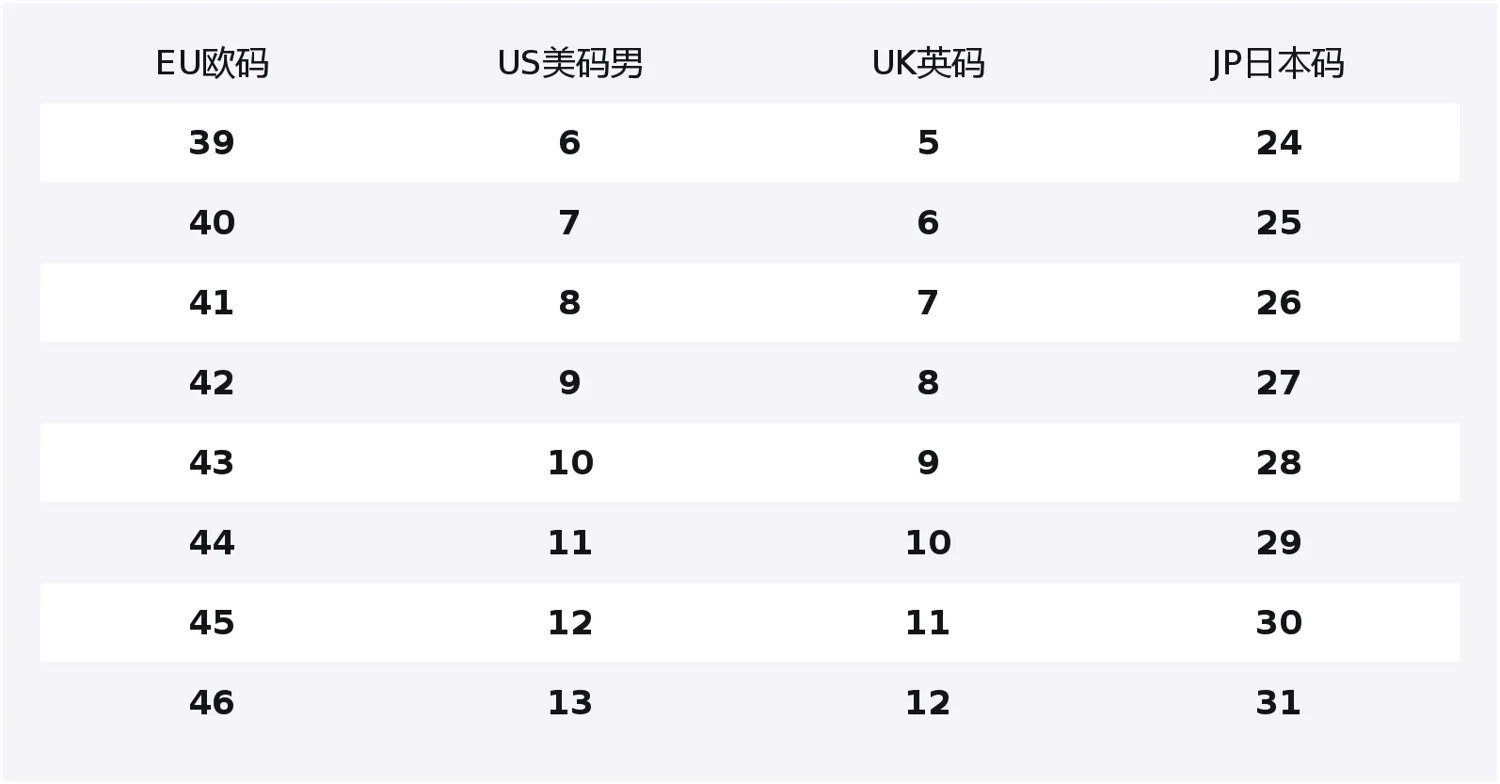The width and height of the screenshot is (1500, 784).
Task: Select EU size 39 cell
Action: coord(212,143)
